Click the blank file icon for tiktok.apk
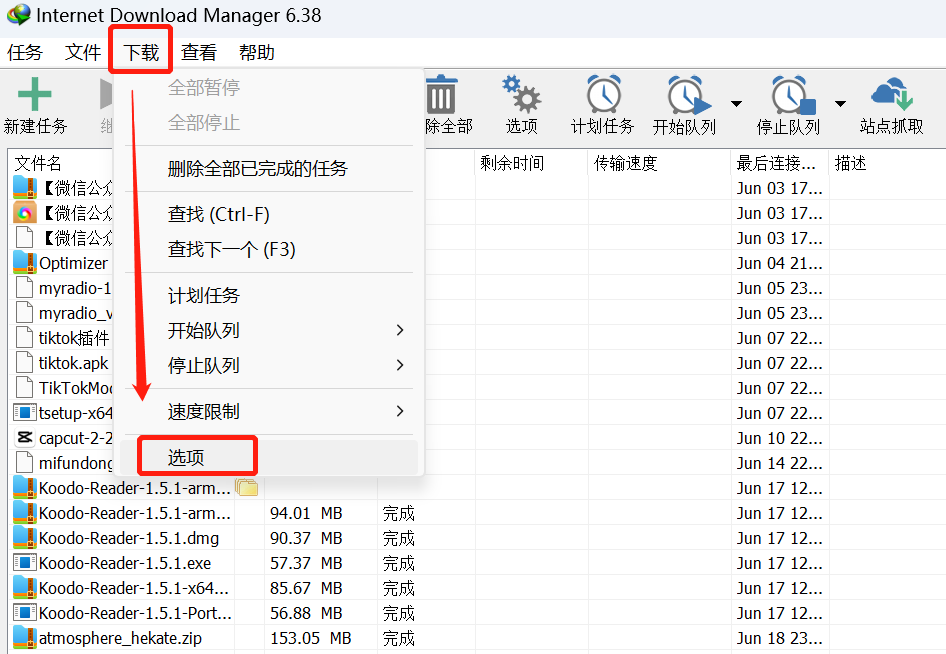946x654 pixels. 25,363
